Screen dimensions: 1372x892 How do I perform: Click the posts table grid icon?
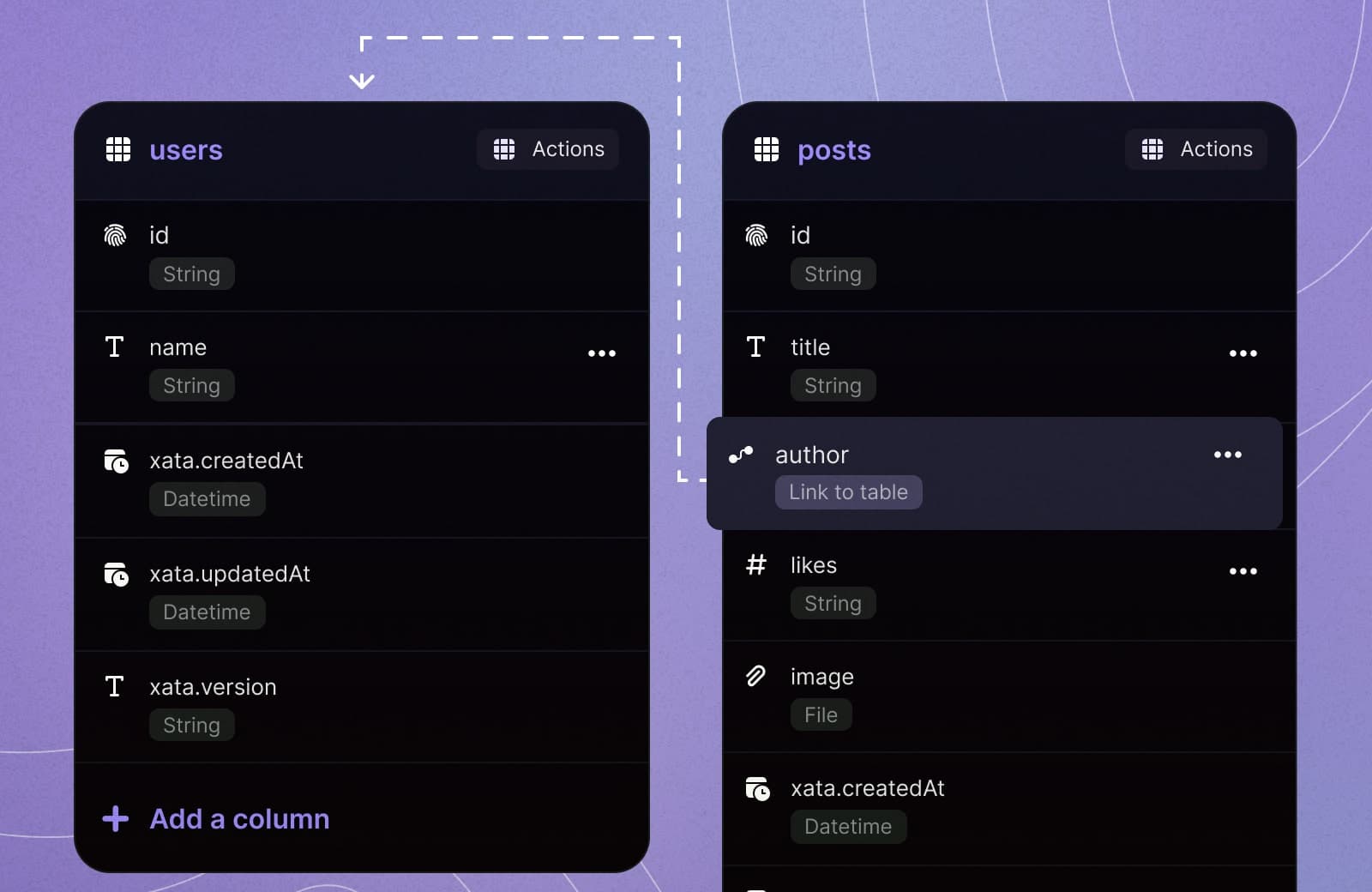tap(767, 149)
